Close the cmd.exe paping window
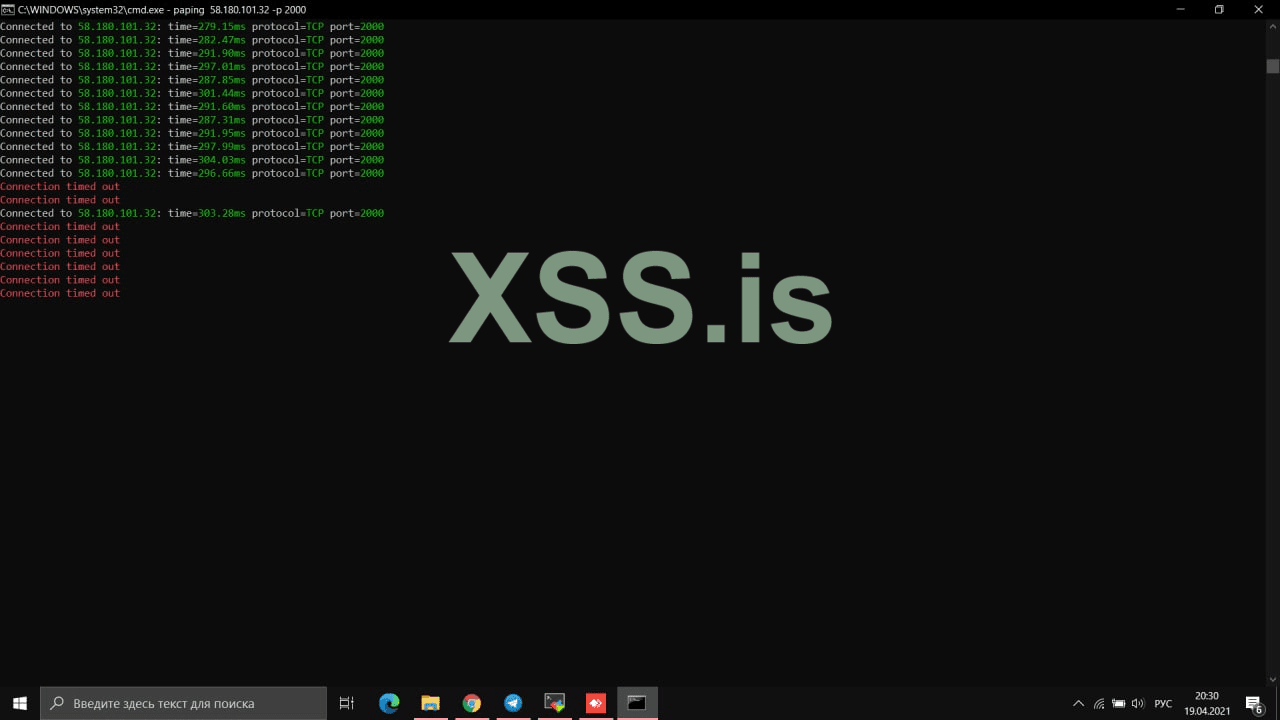This screenshot has height=720, width=1280. click(x=1259, y=9)
